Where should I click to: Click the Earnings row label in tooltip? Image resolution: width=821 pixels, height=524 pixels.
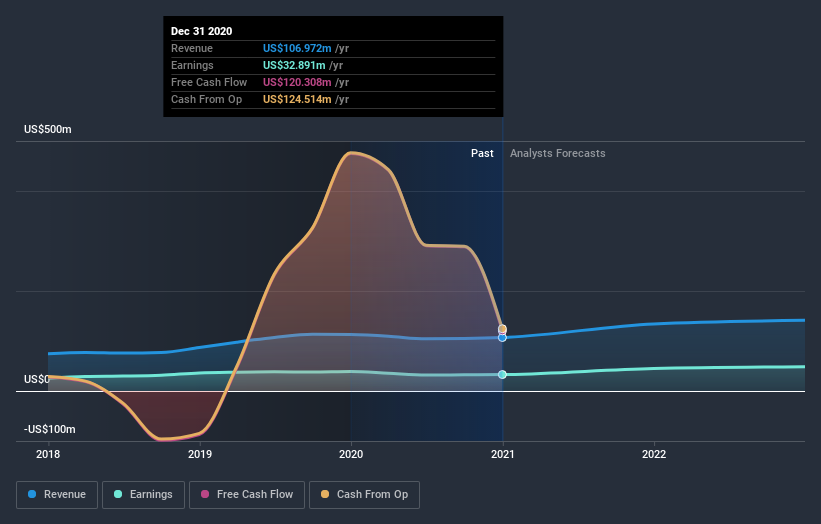point(192,65)
